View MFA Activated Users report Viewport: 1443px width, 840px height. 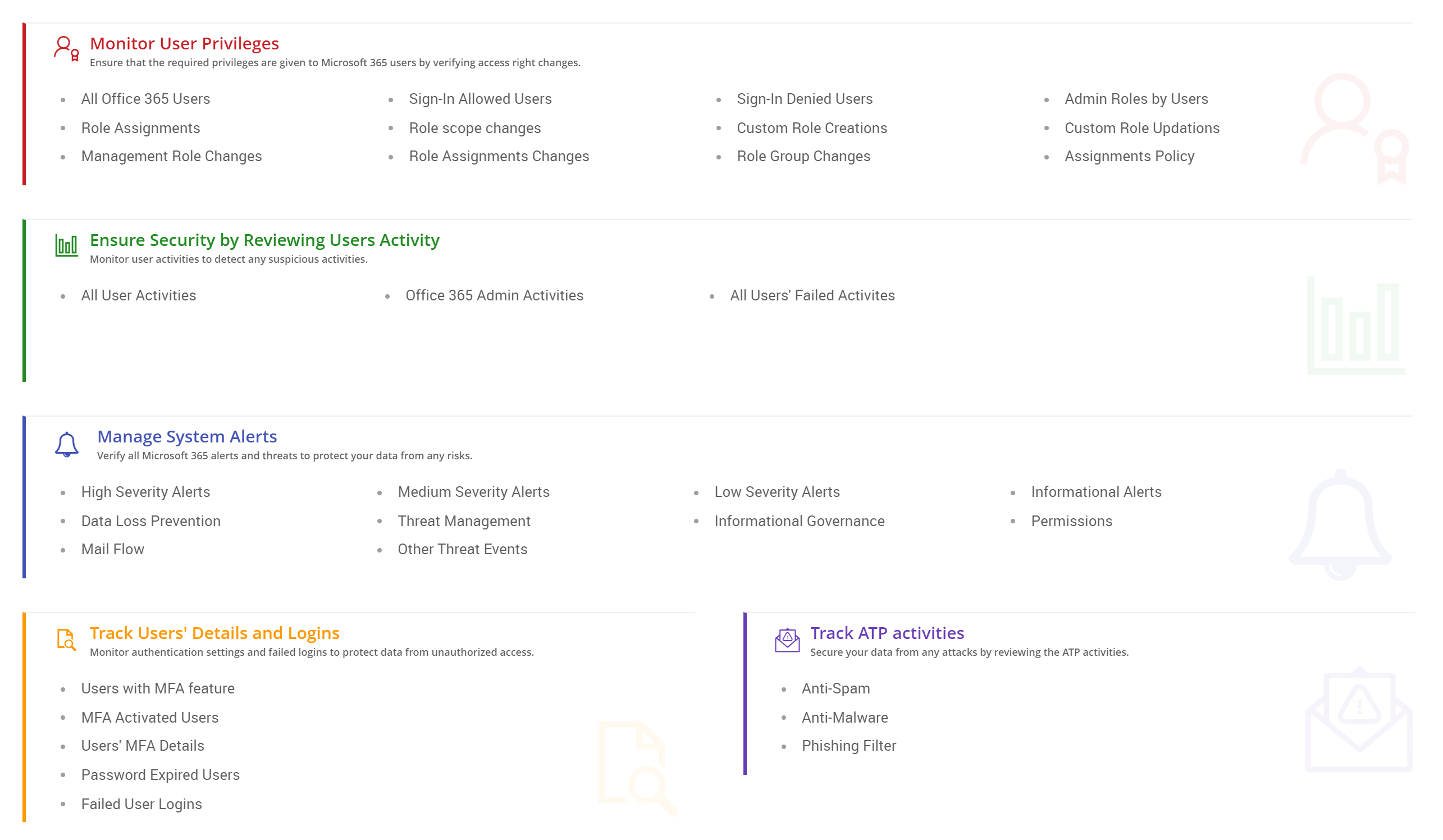(x=149, y=718)
